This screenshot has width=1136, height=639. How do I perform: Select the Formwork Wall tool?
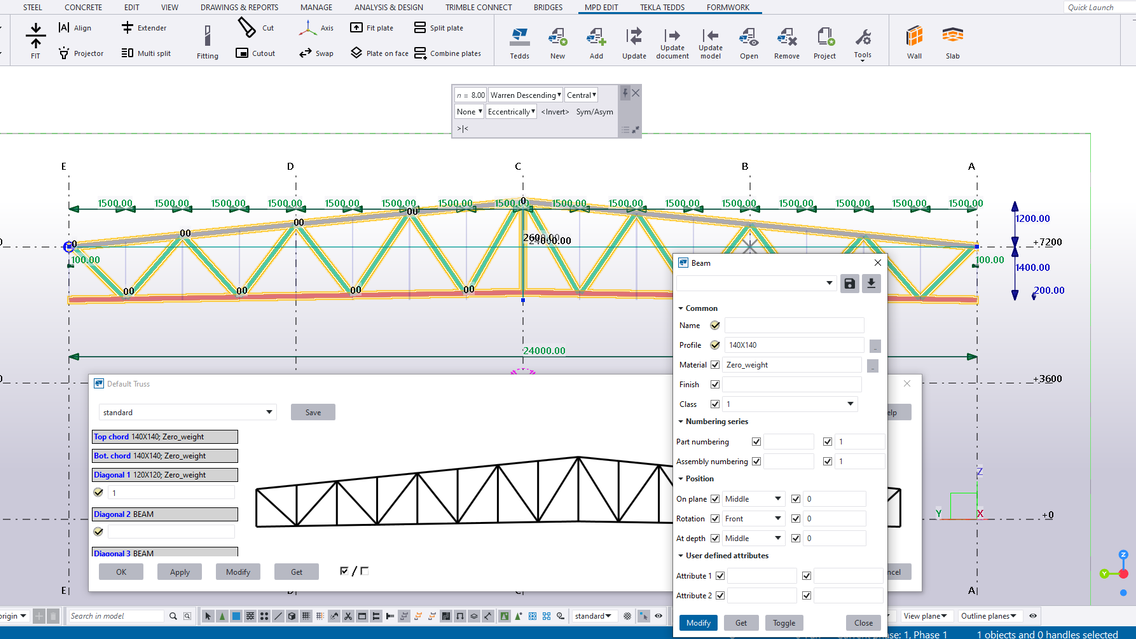coord(914,43)
